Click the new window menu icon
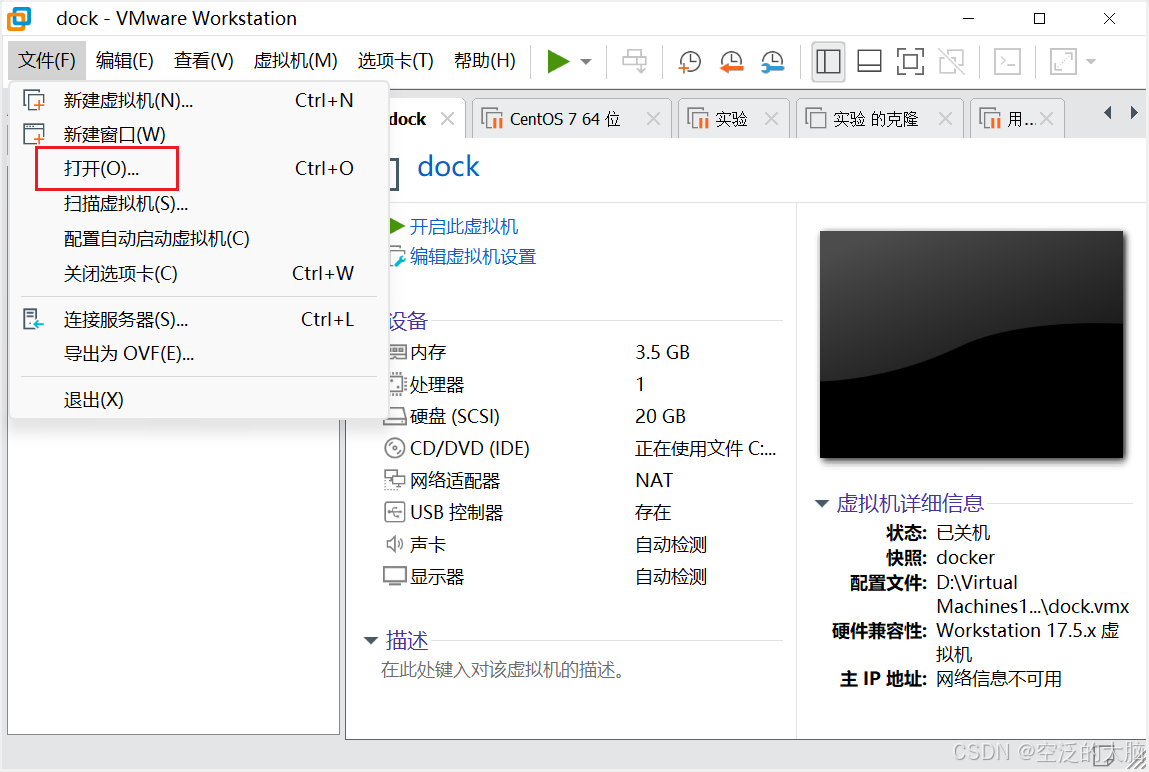Viewport: 1149px width, 772px height. point(34,135)
